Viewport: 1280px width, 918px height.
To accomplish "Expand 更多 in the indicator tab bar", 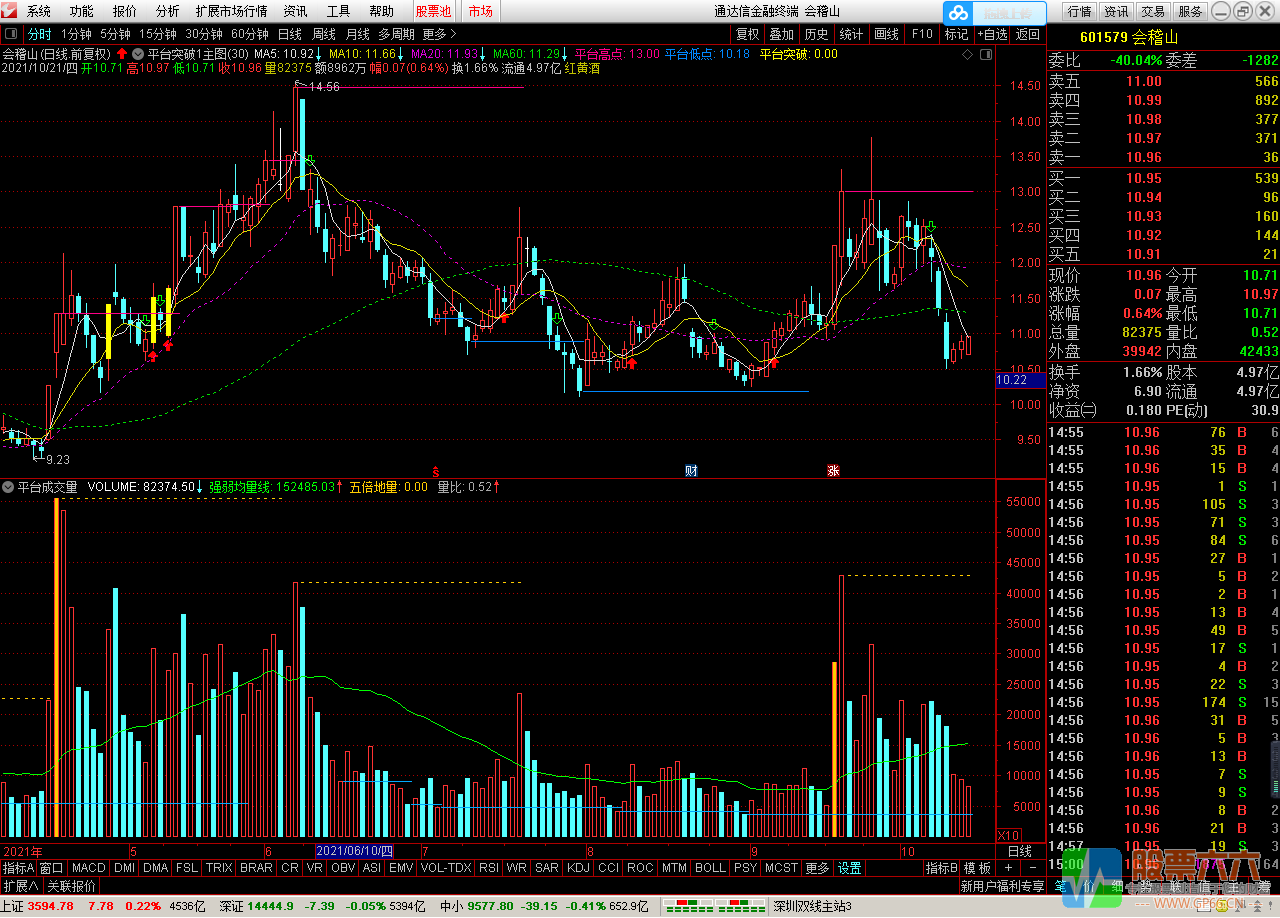I will pos(817,868).
